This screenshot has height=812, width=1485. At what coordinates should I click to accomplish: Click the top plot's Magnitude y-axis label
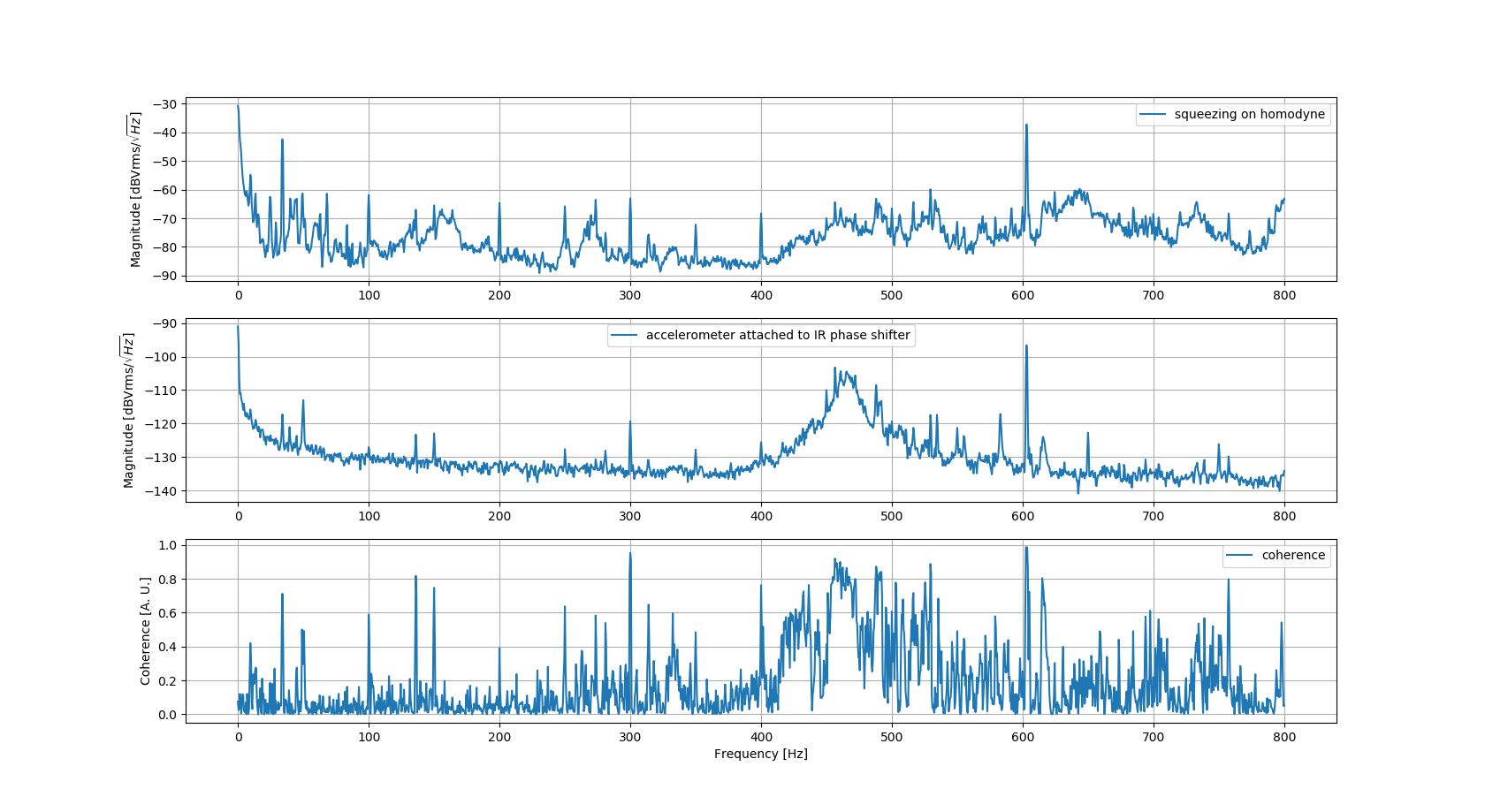[135, 189]
